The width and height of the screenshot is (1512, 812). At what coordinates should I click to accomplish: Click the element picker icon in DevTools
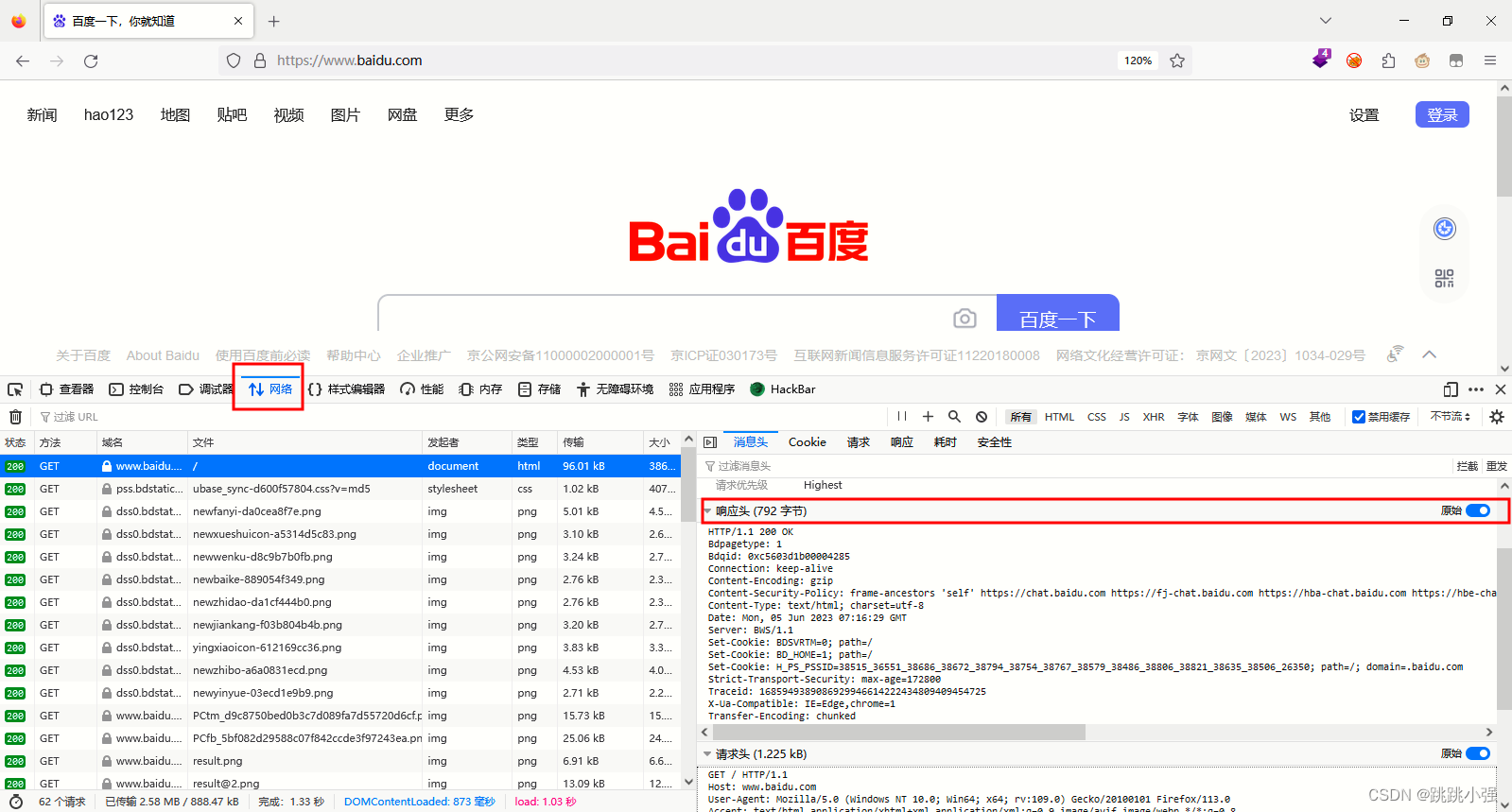click(x=15, y=389)
